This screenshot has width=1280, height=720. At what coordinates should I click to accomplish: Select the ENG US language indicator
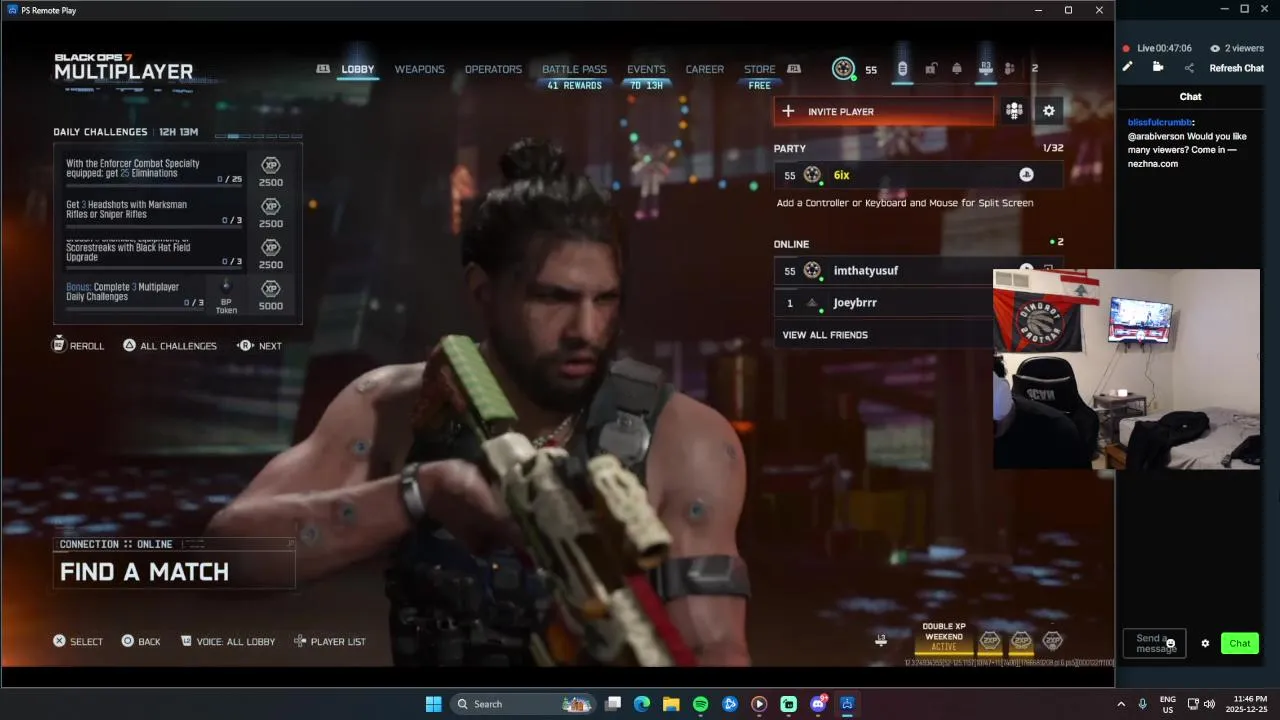[x=1167, y=704]
